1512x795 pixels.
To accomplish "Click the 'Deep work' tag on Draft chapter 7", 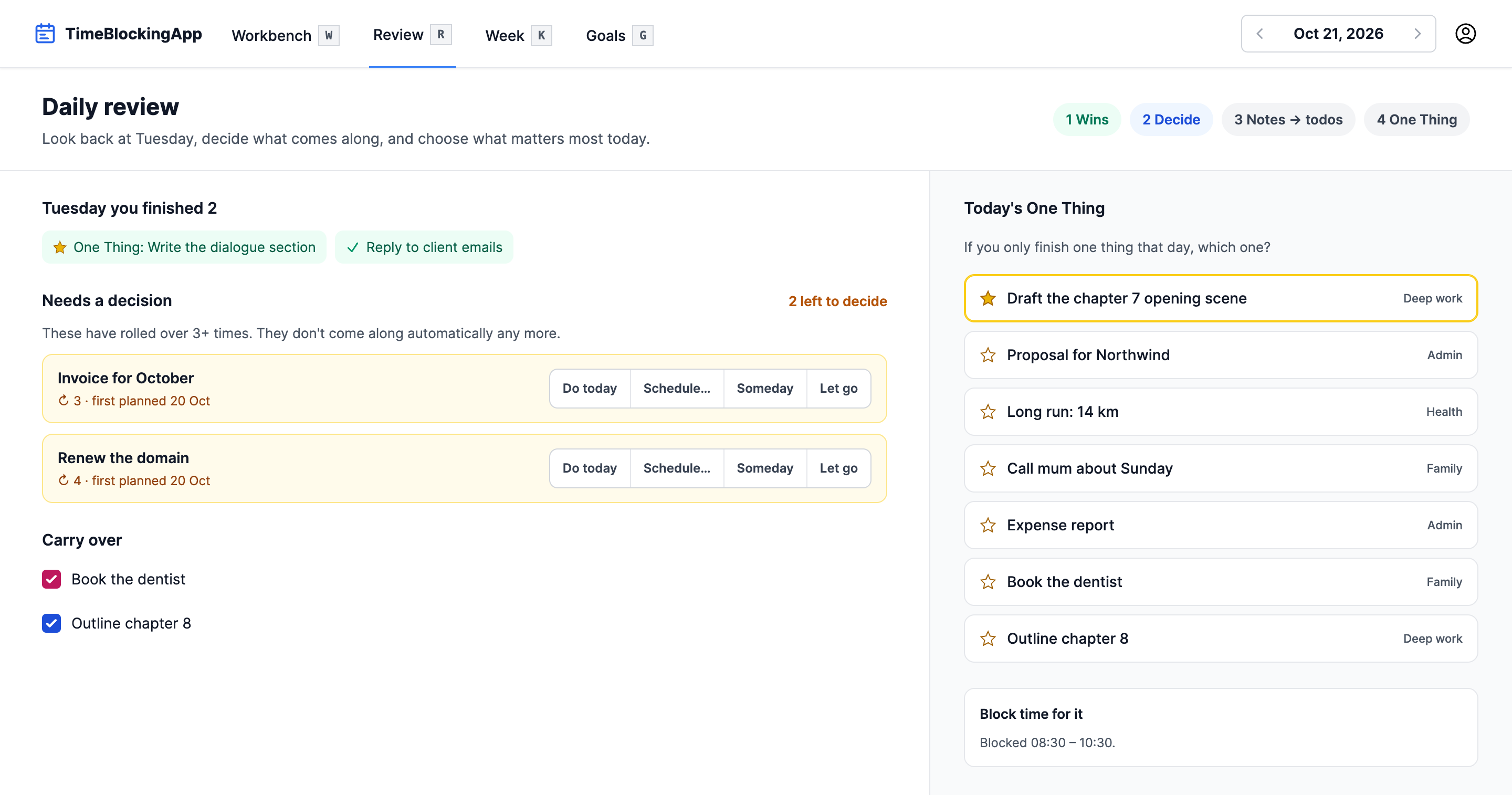I will coord(1432,298).
